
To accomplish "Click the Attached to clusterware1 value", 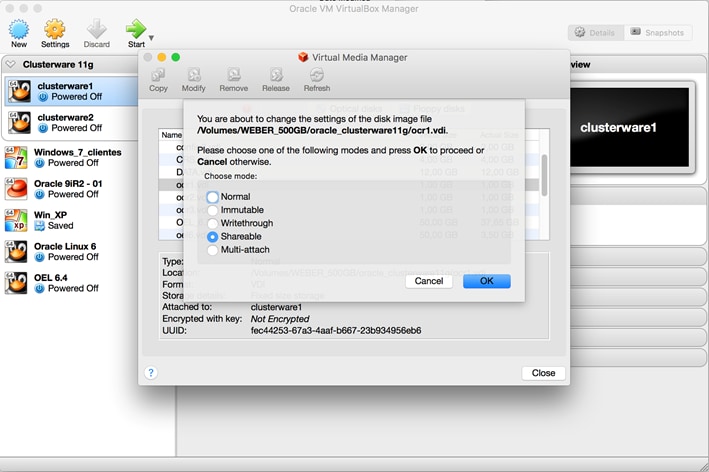I will 276,307.
